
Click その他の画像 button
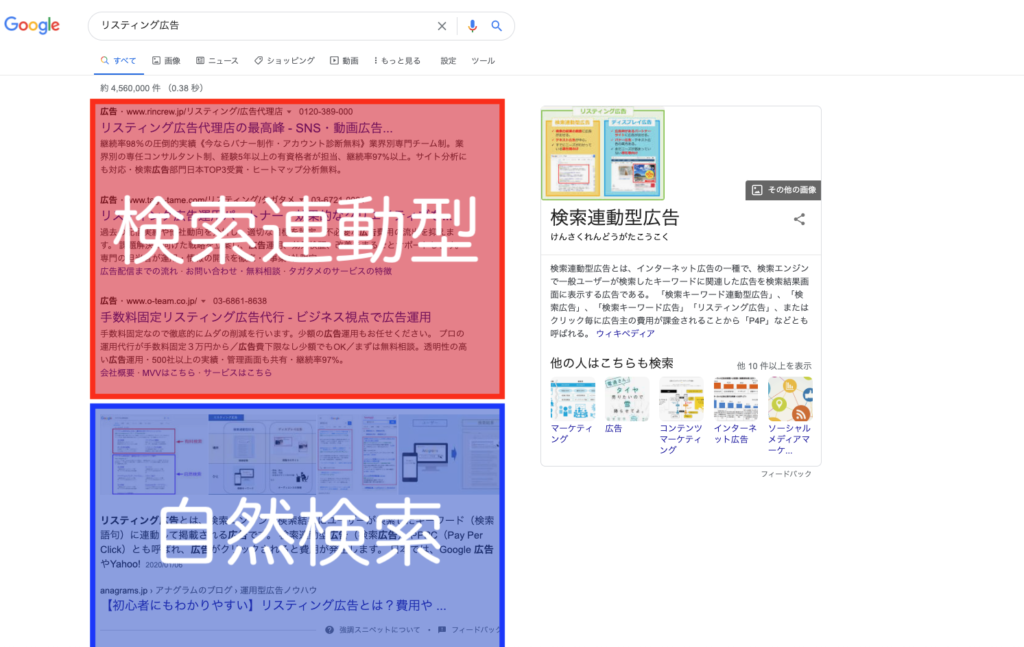[x=783, y=190]
